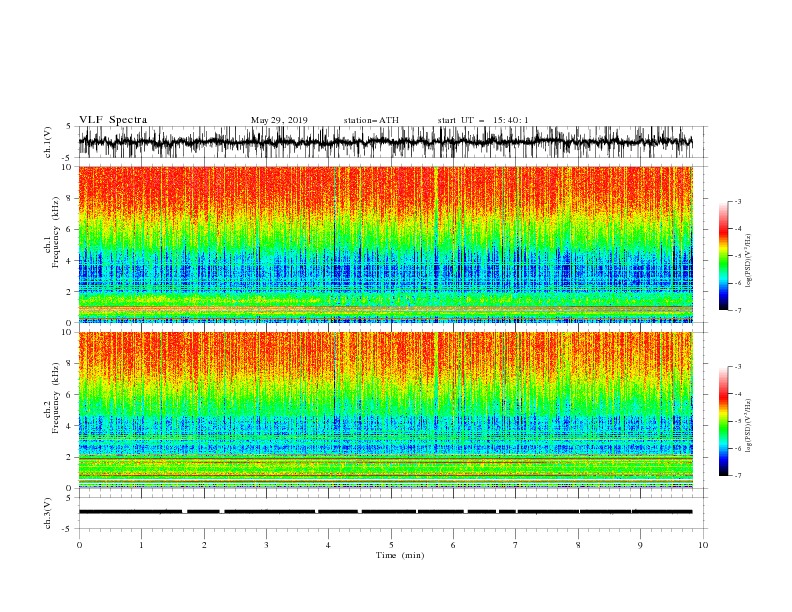This screenshot has width=792, height=612.
Task: Click the "-7" tick on ch.1 colorbar
Action: [x=738, y=310]
